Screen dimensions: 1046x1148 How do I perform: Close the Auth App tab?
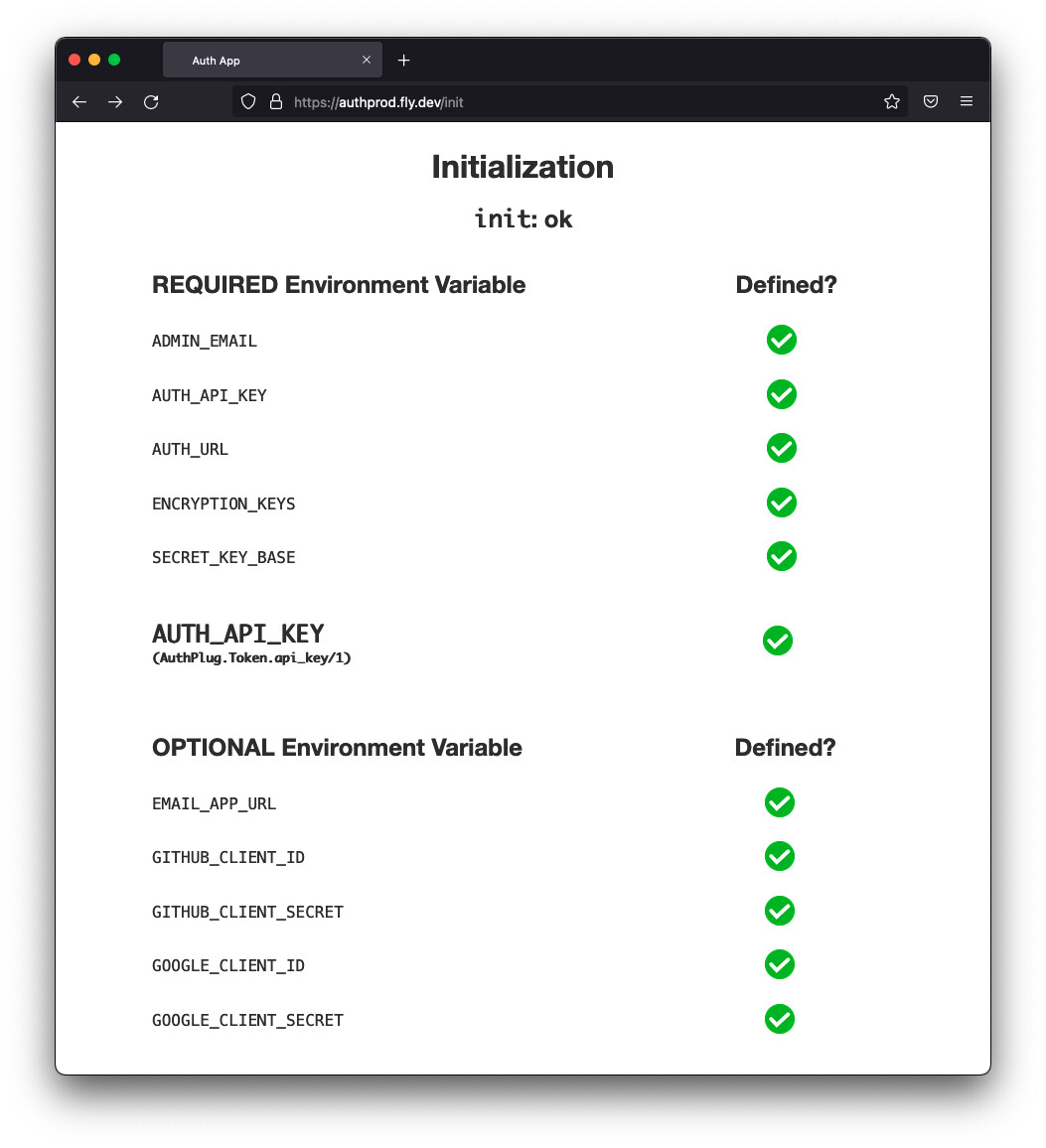[367, 61]
